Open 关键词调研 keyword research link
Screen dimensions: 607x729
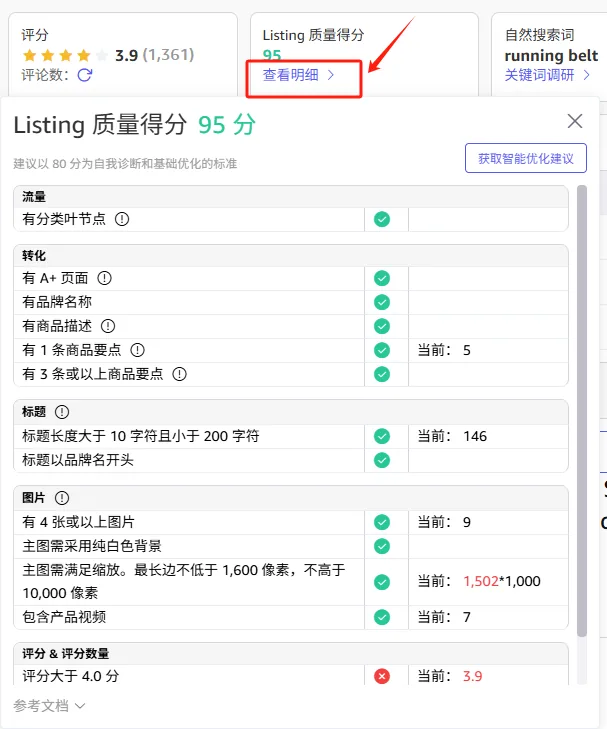click(547, 75)
